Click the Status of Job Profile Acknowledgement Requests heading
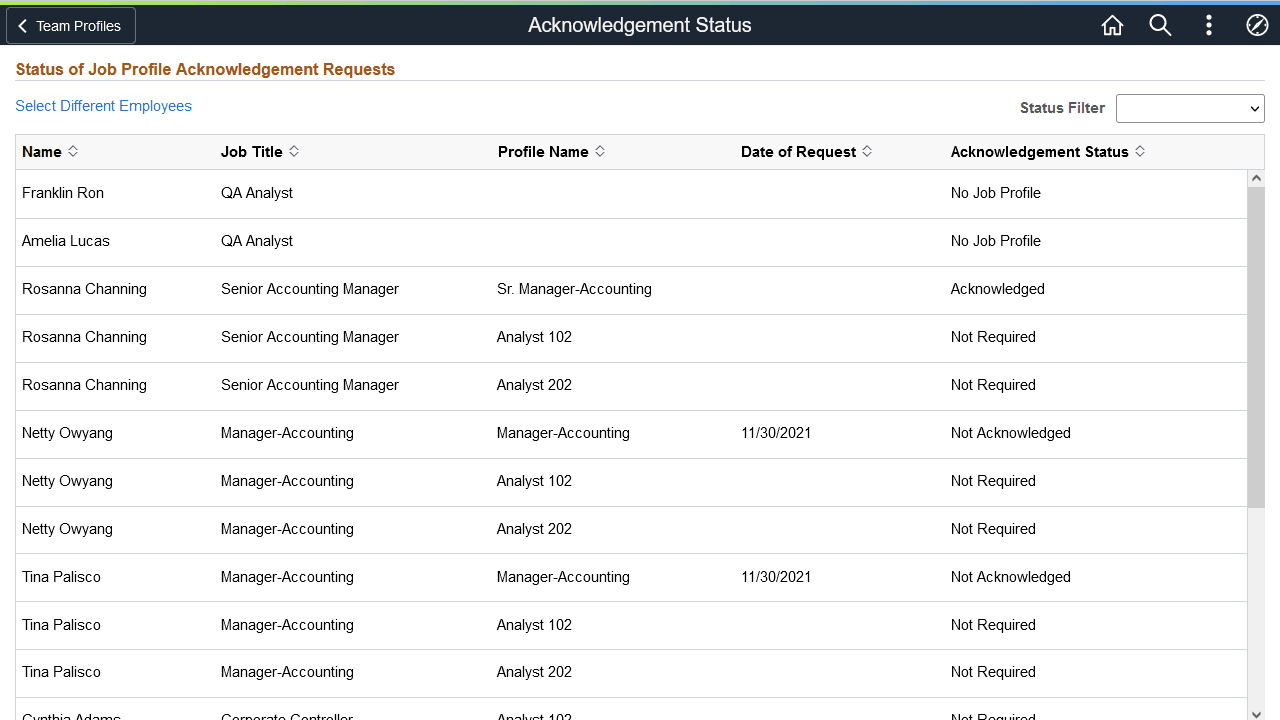 (206, 69)
